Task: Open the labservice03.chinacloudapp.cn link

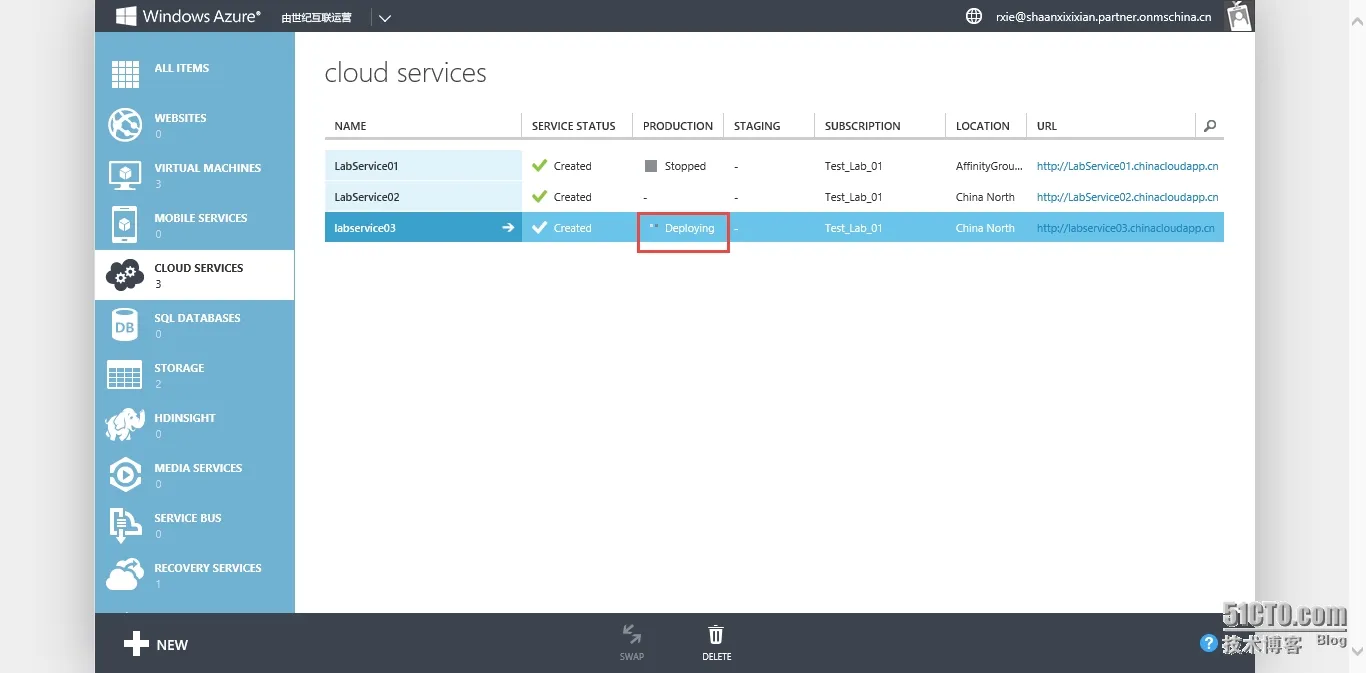Action: (x=1125, y=228)
